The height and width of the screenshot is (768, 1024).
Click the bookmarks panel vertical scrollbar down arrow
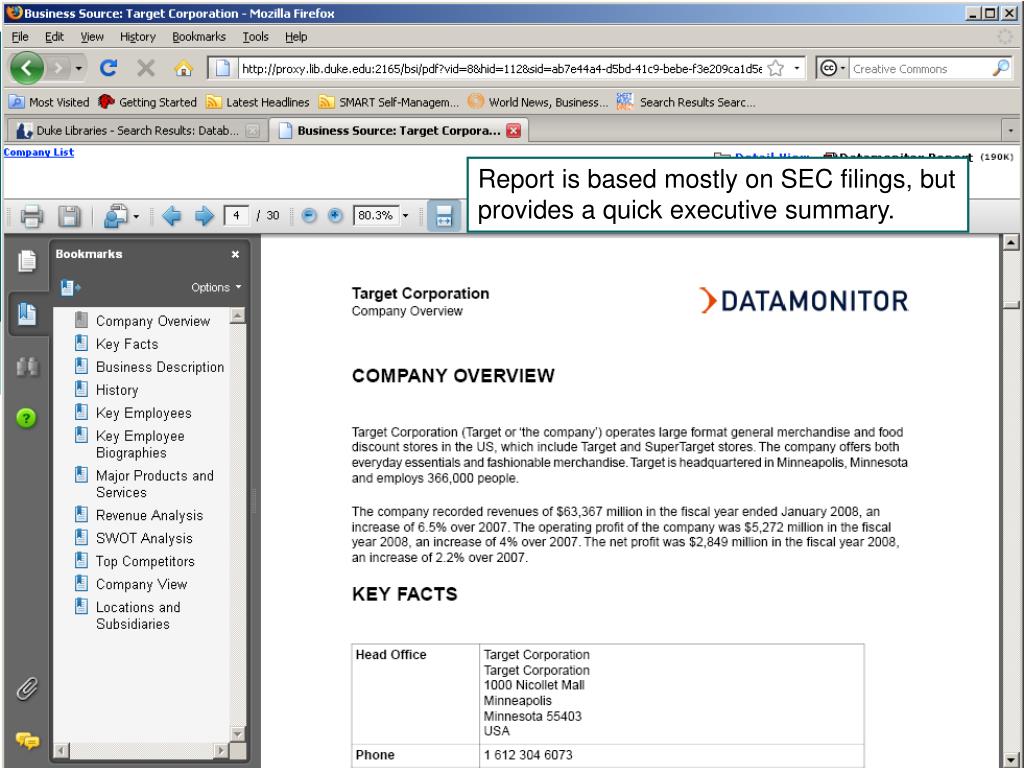pos(238,734)
